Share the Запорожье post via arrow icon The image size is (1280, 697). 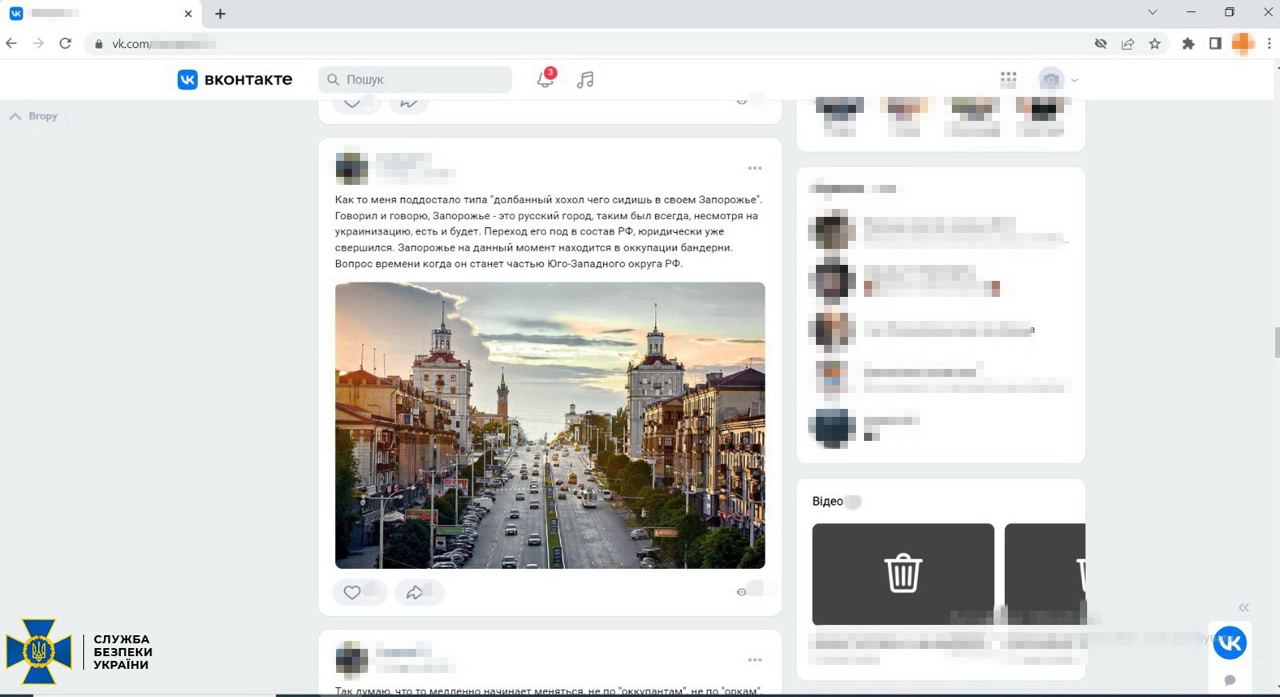click(413, 592)
